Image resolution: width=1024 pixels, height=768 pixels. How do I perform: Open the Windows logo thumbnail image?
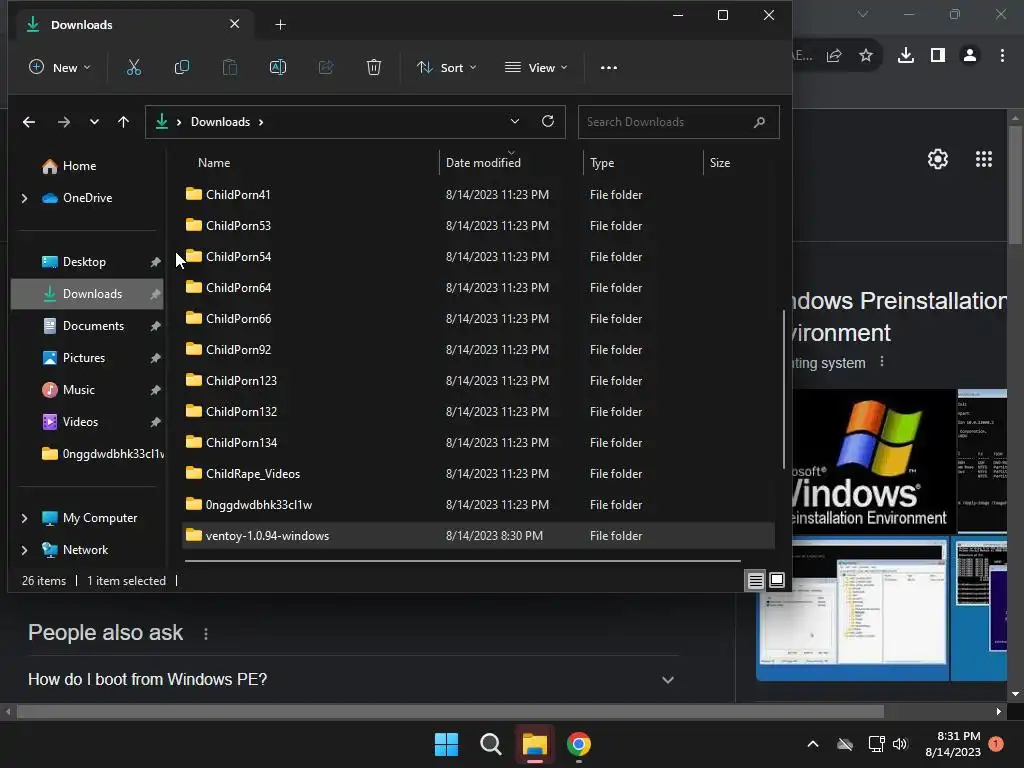click(x=874, y=461)
